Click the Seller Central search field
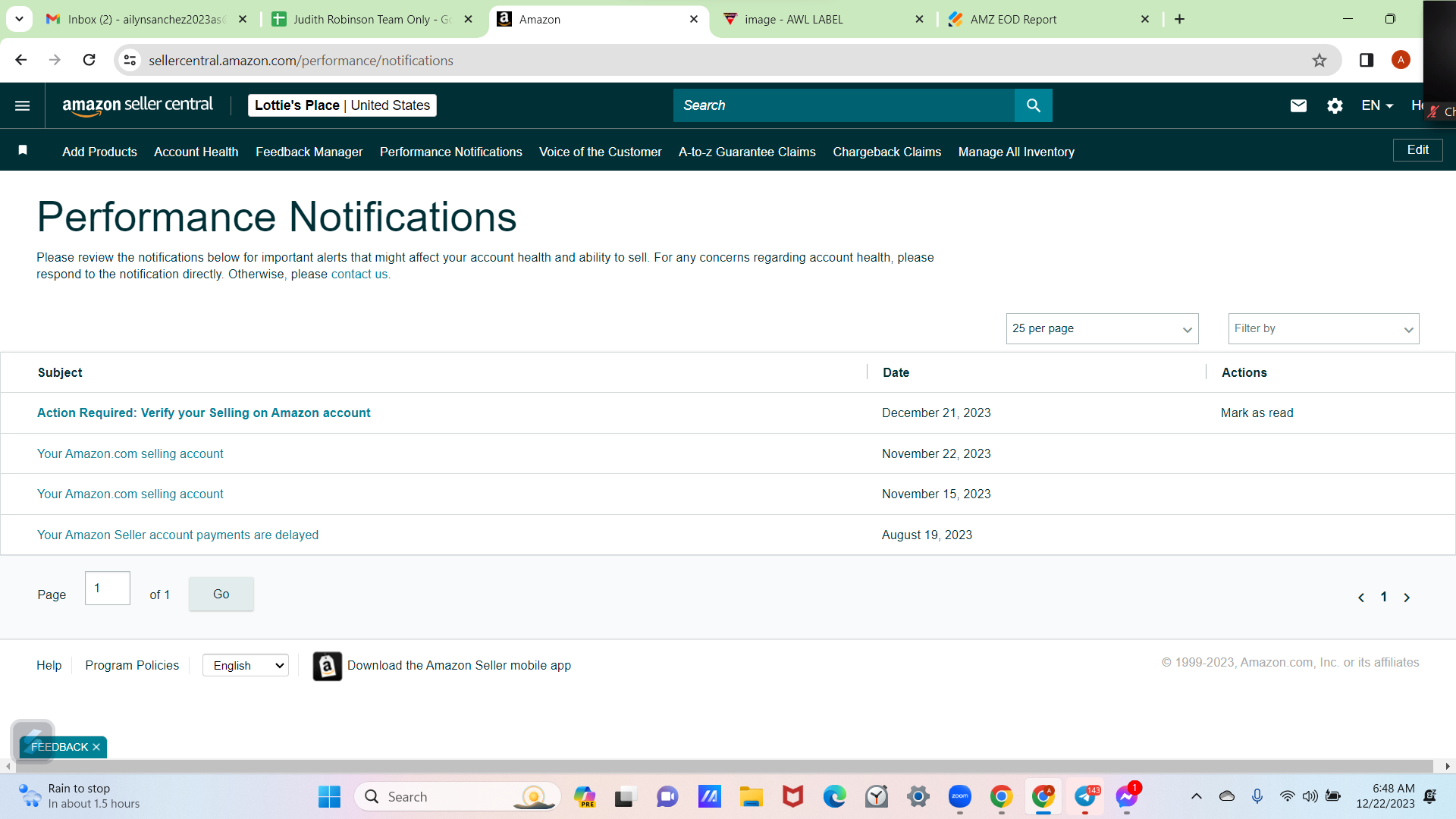This screenshot has height=819, width=1456. tap(844, 105)
